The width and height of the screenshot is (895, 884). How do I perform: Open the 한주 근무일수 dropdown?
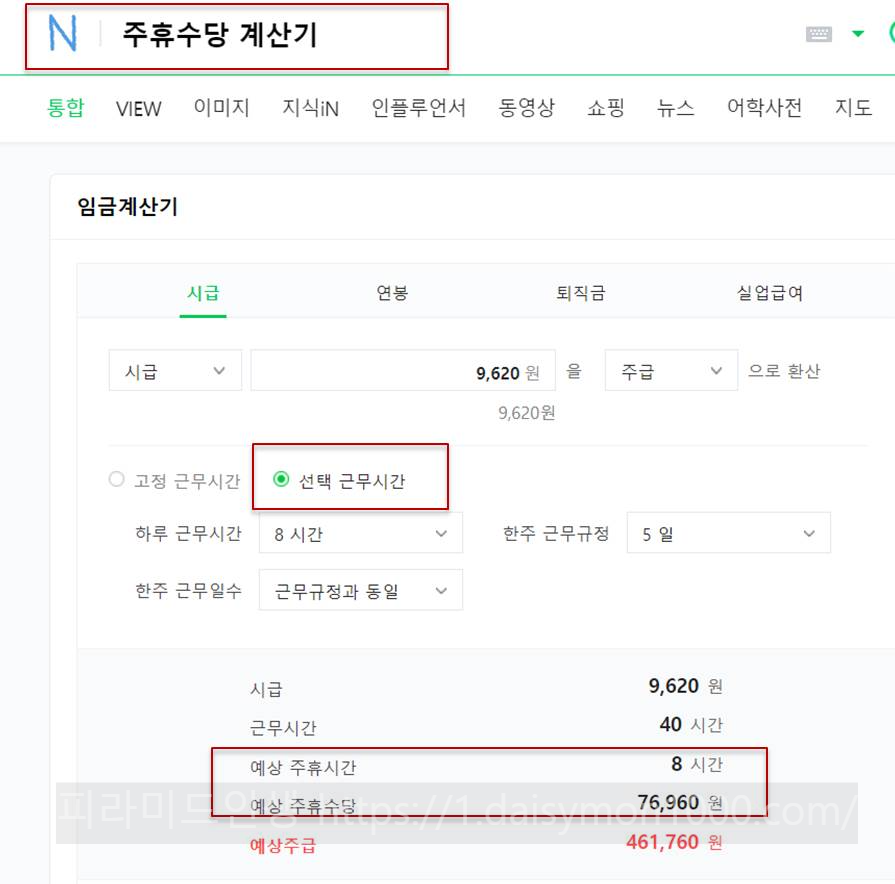(360, 590)
